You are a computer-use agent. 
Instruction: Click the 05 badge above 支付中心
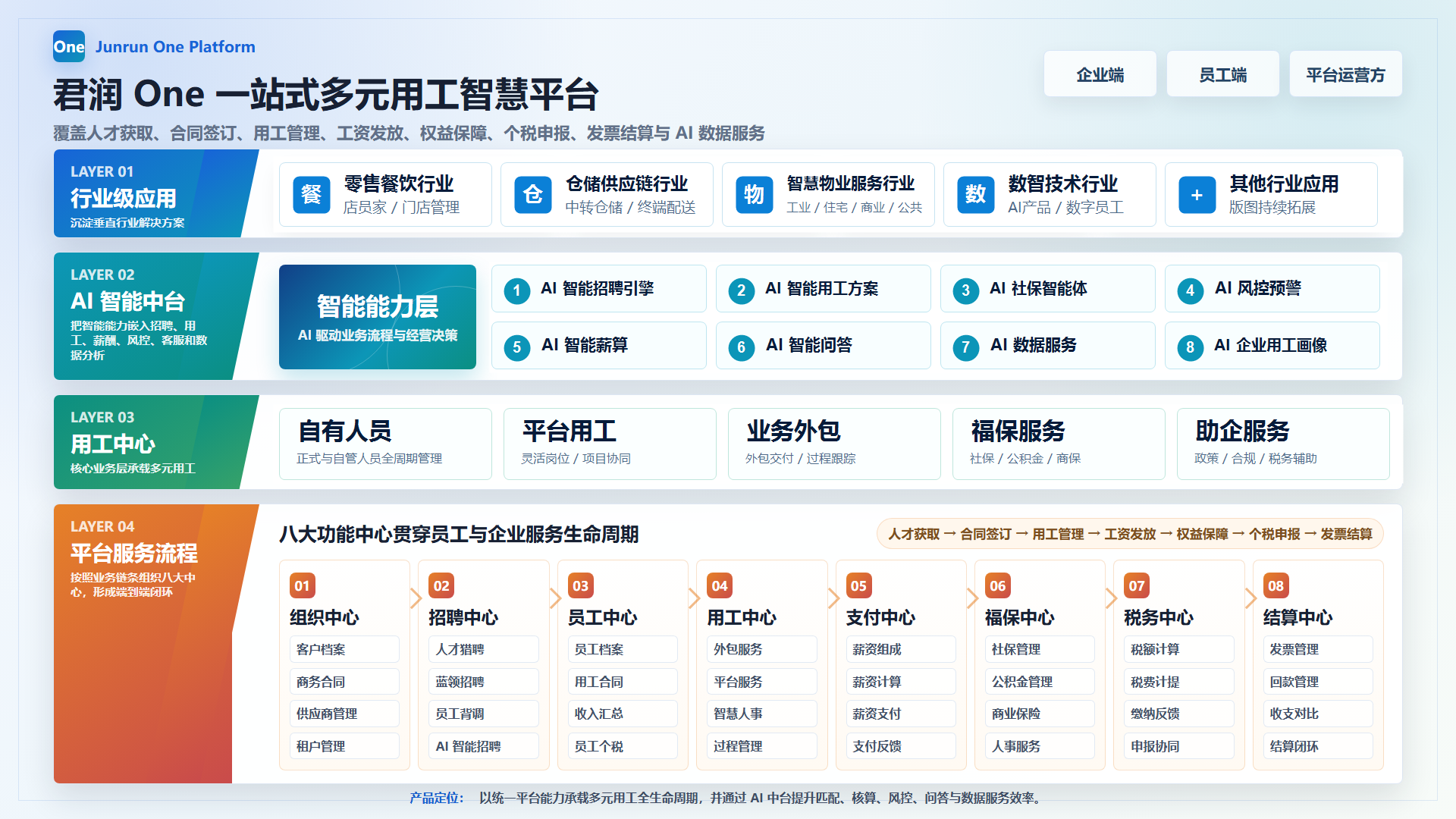(858, 585)
